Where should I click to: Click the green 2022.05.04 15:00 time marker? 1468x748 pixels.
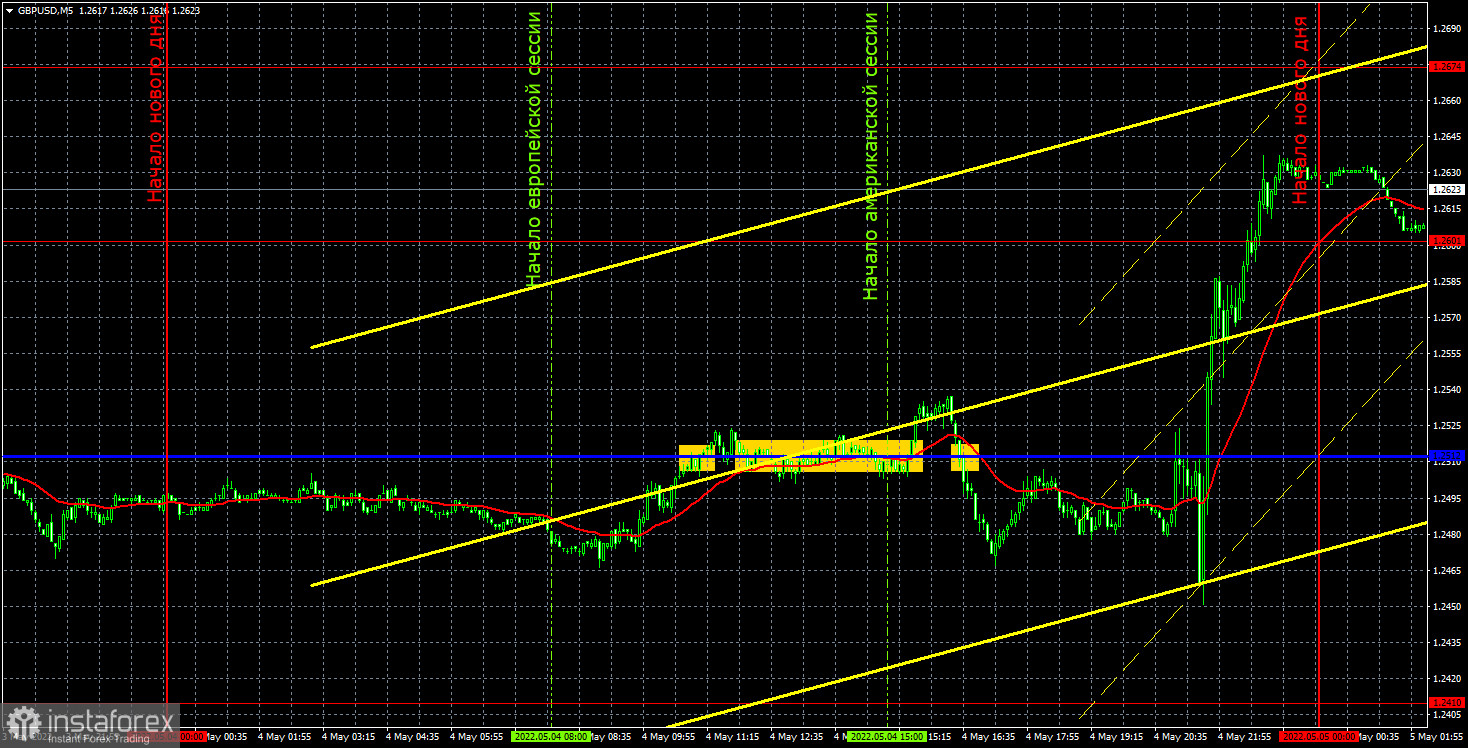pyautogui.click(x=886, y=737)
